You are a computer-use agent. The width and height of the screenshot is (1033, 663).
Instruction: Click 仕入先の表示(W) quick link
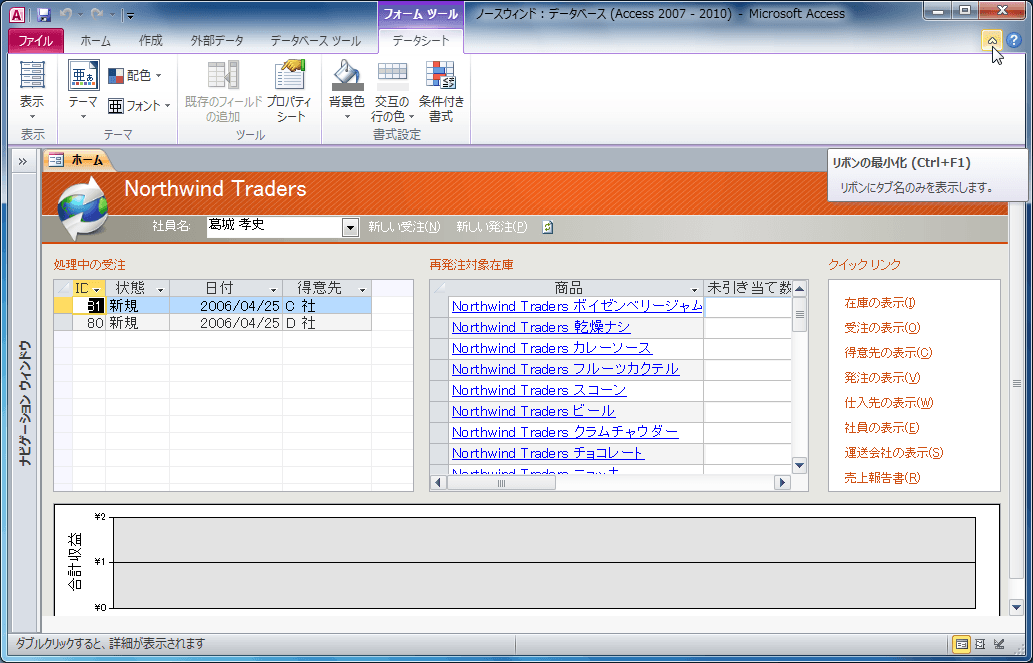click(x=889, y=403)
